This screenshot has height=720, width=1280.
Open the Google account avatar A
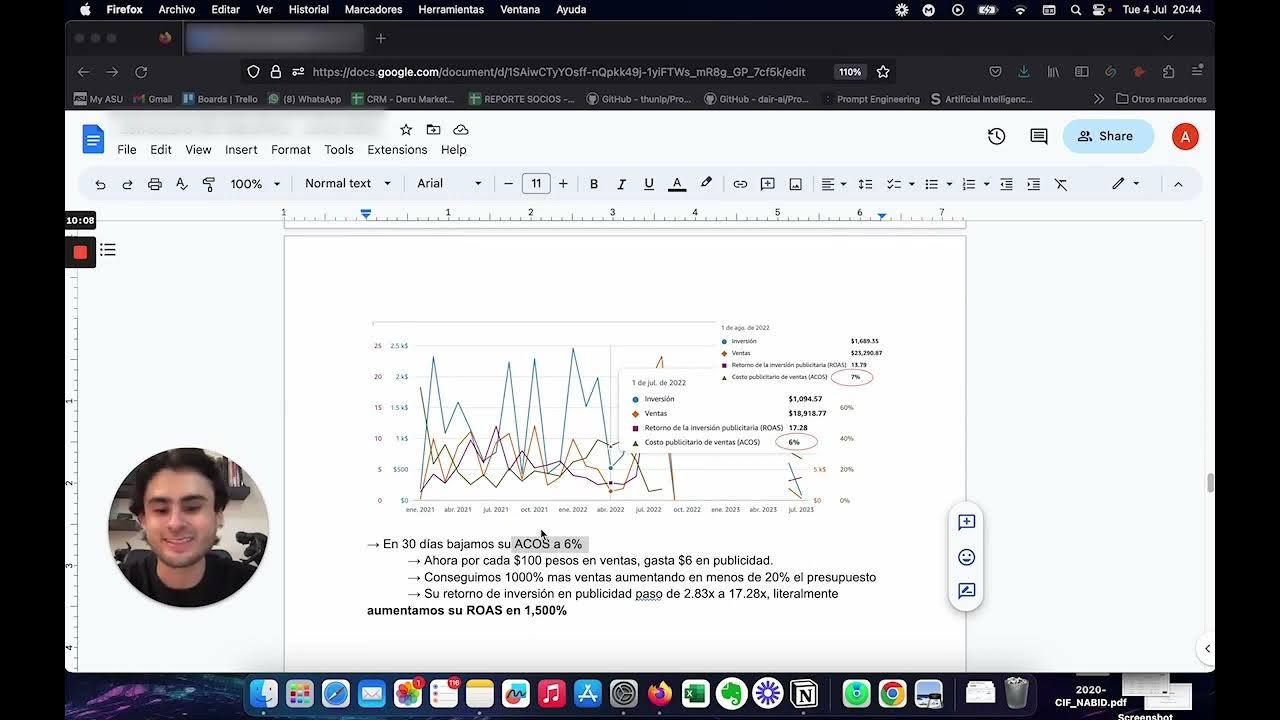1185,137
